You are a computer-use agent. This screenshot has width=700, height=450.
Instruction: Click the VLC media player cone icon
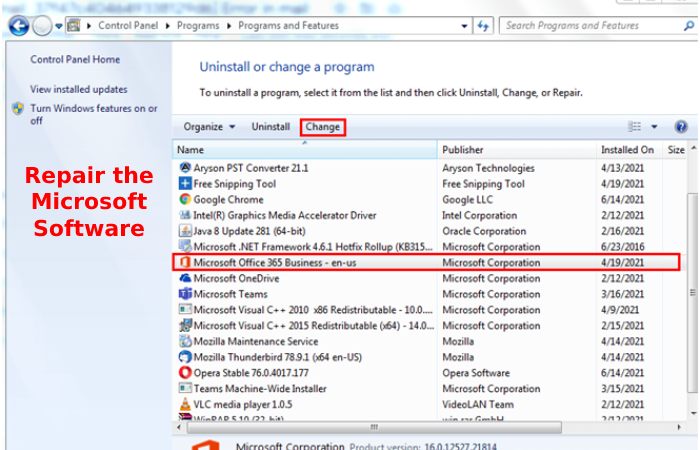[185, 404]
